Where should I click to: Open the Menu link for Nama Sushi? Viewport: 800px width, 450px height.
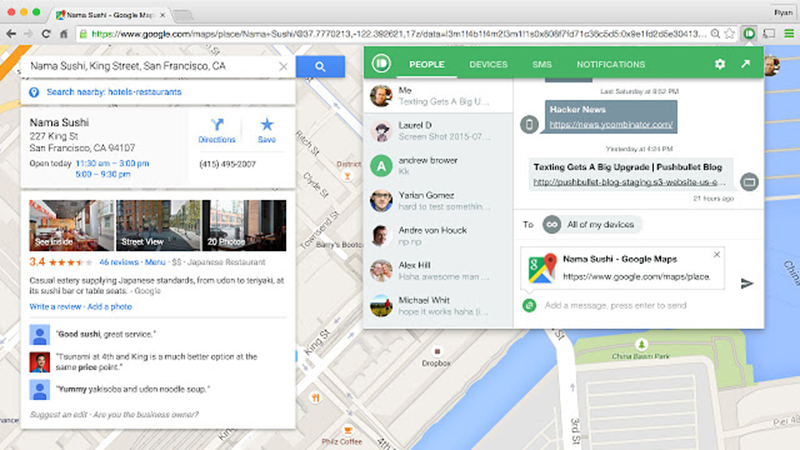[155, 262]
